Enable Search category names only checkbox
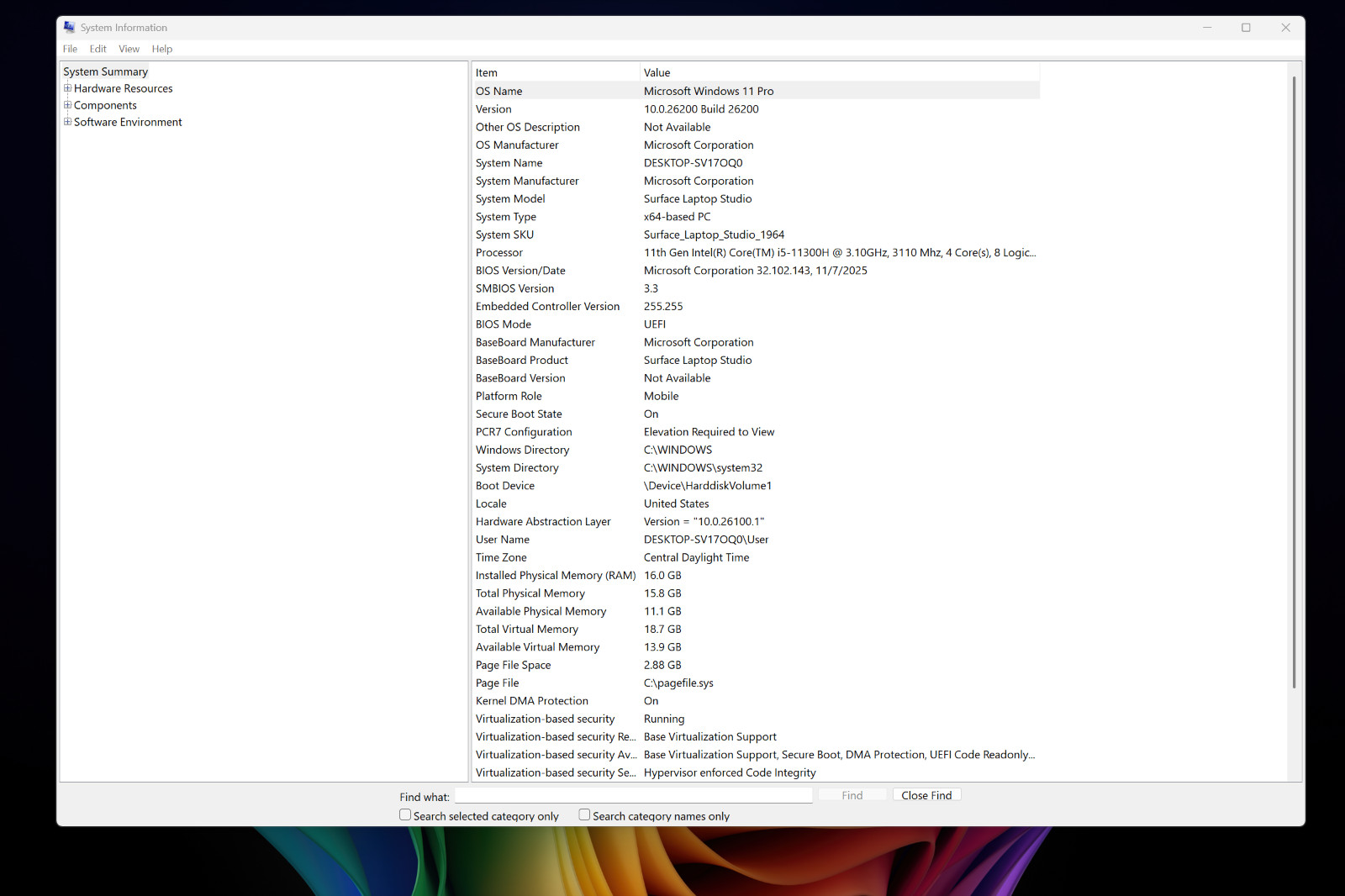 tap(584, 815)
